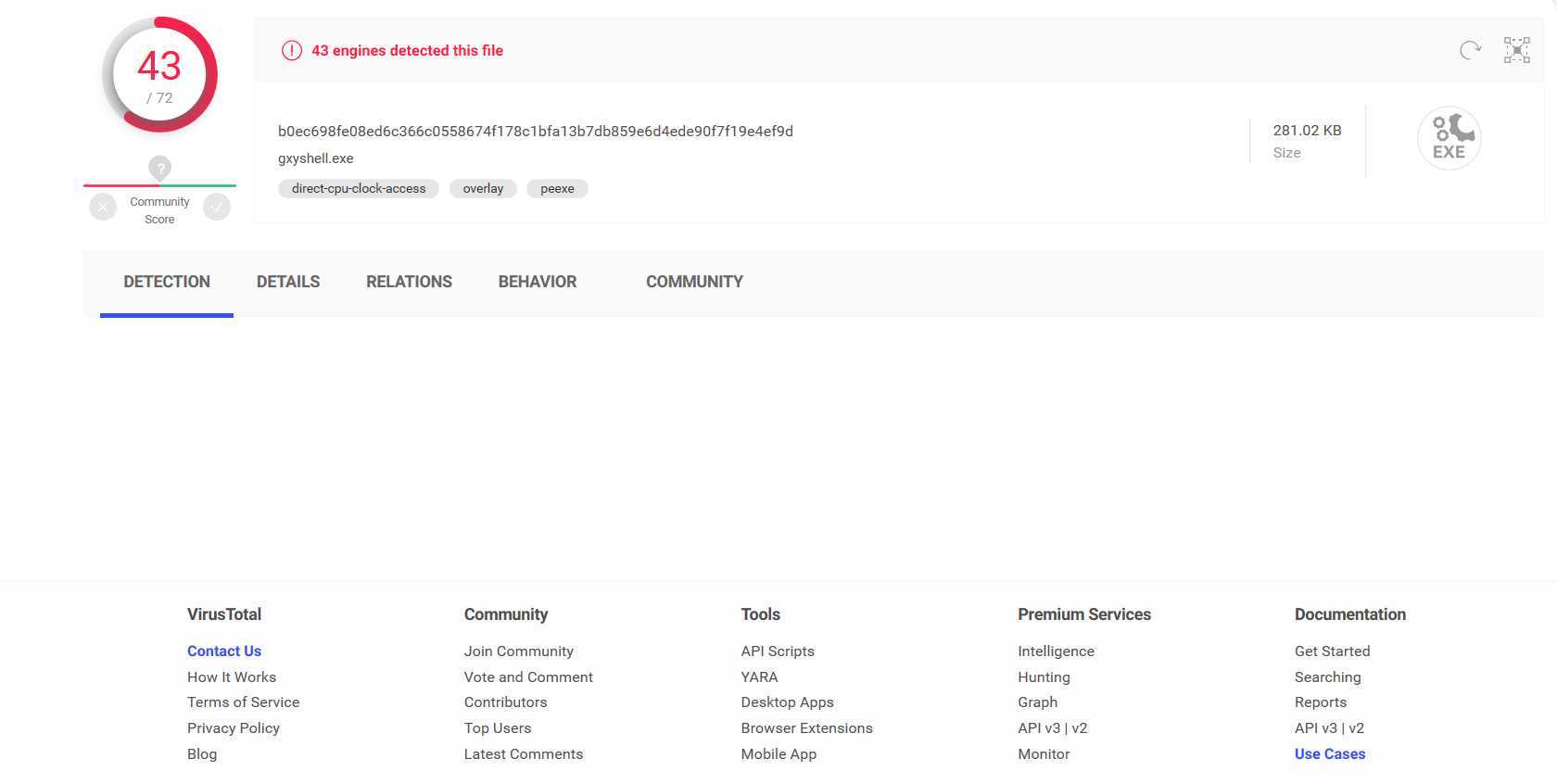Screen dimensions: 1557x784
Task: Open the Intelligence premium link
Action: (1056, 651)
